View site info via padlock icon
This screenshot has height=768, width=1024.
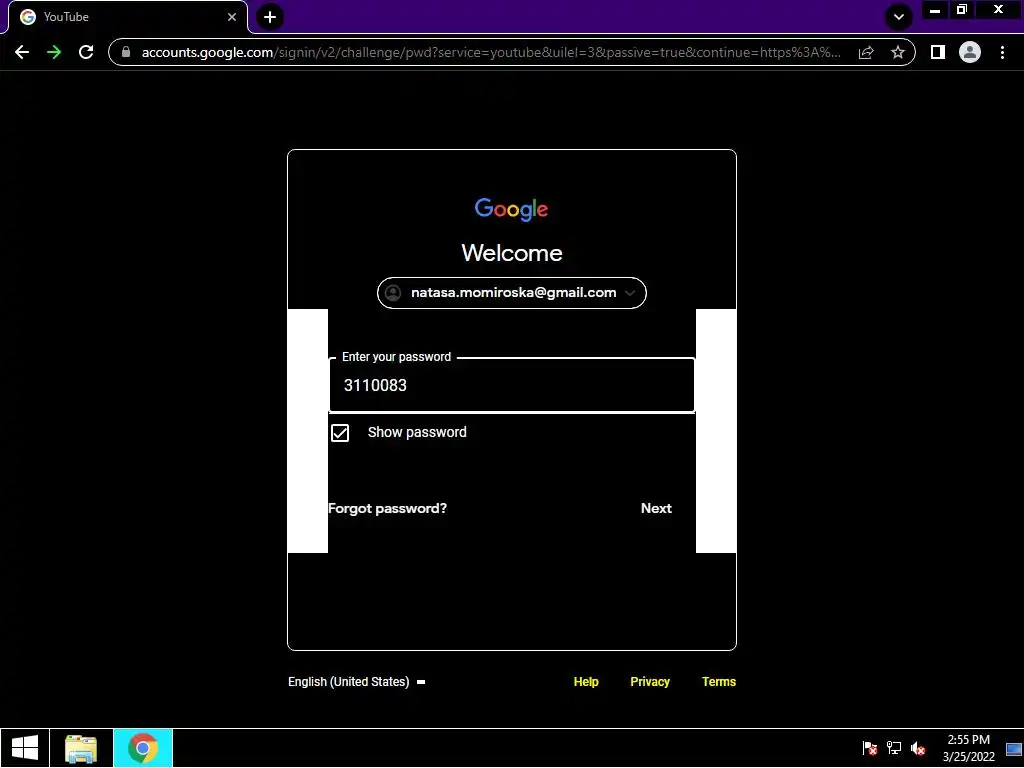click(126, 52)
